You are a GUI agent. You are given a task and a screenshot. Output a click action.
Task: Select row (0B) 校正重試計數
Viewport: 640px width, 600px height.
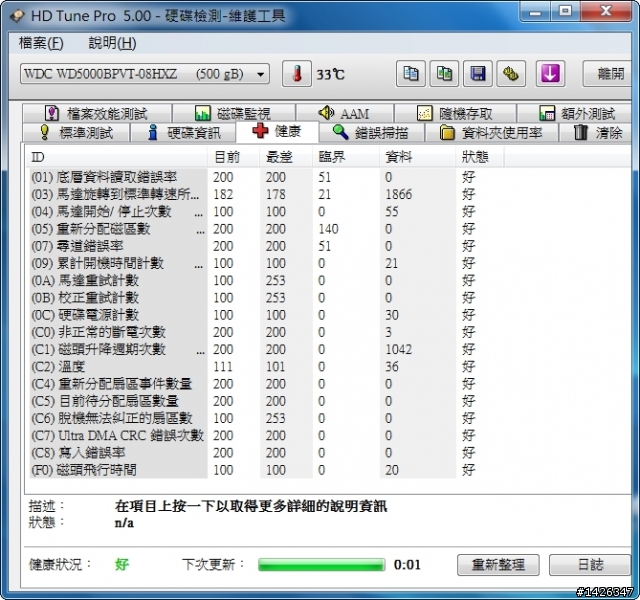(267, 298)
